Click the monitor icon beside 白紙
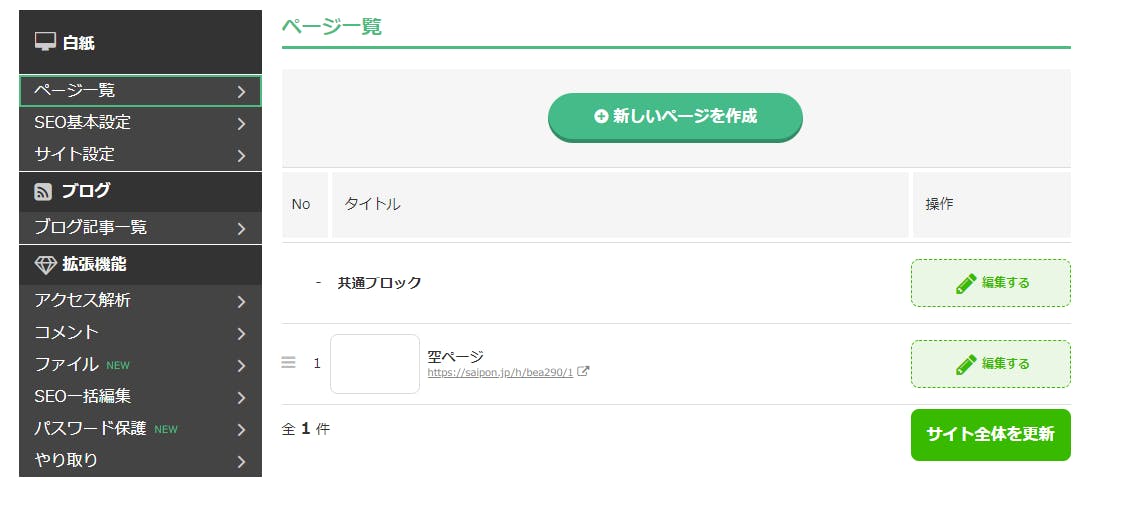1124x527 pixels. [45, 42]
